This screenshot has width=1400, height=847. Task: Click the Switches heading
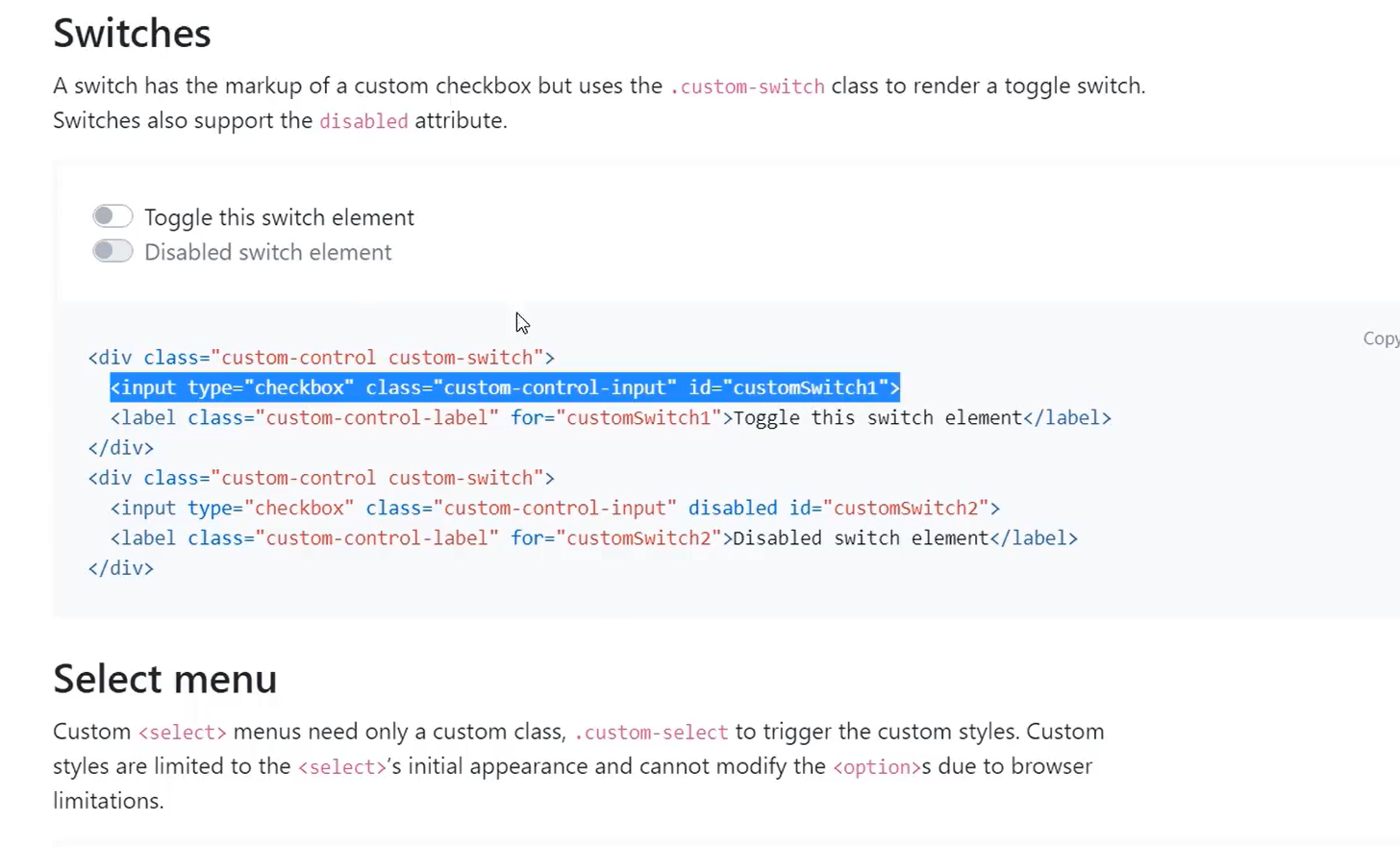(132, 34)
